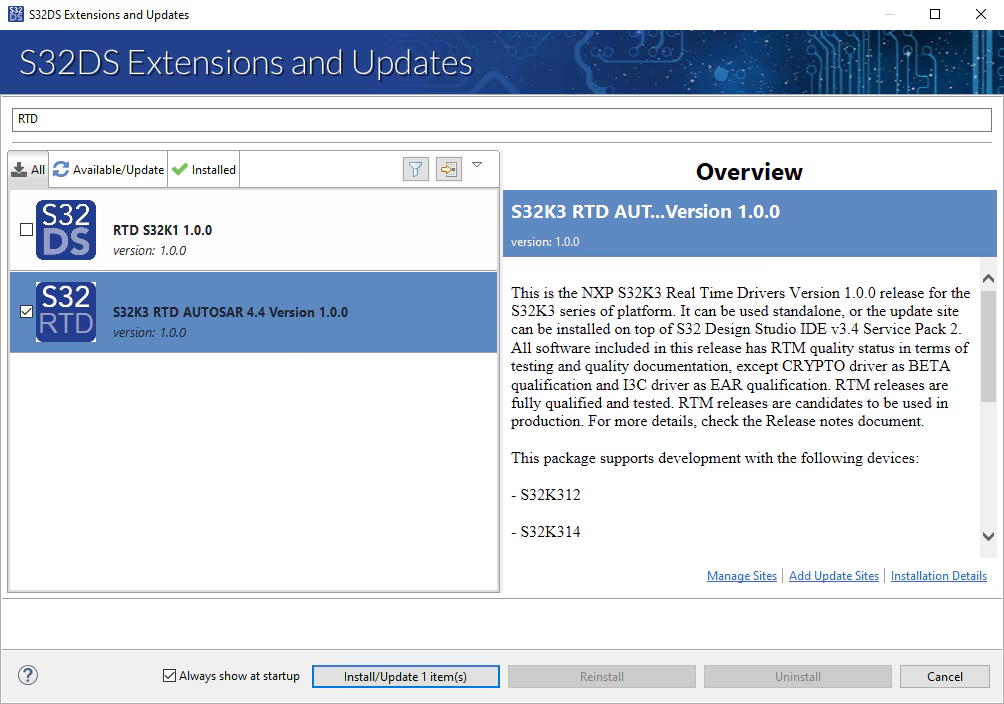Click the S32DS app icon in title bar
Screen dimensions: 1004x704
[x=15, y=14]
